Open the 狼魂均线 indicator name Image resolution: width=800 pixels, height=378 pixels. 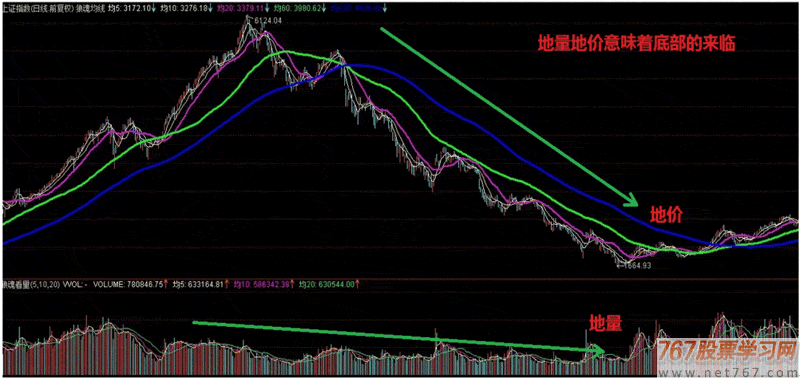(90, 8)
